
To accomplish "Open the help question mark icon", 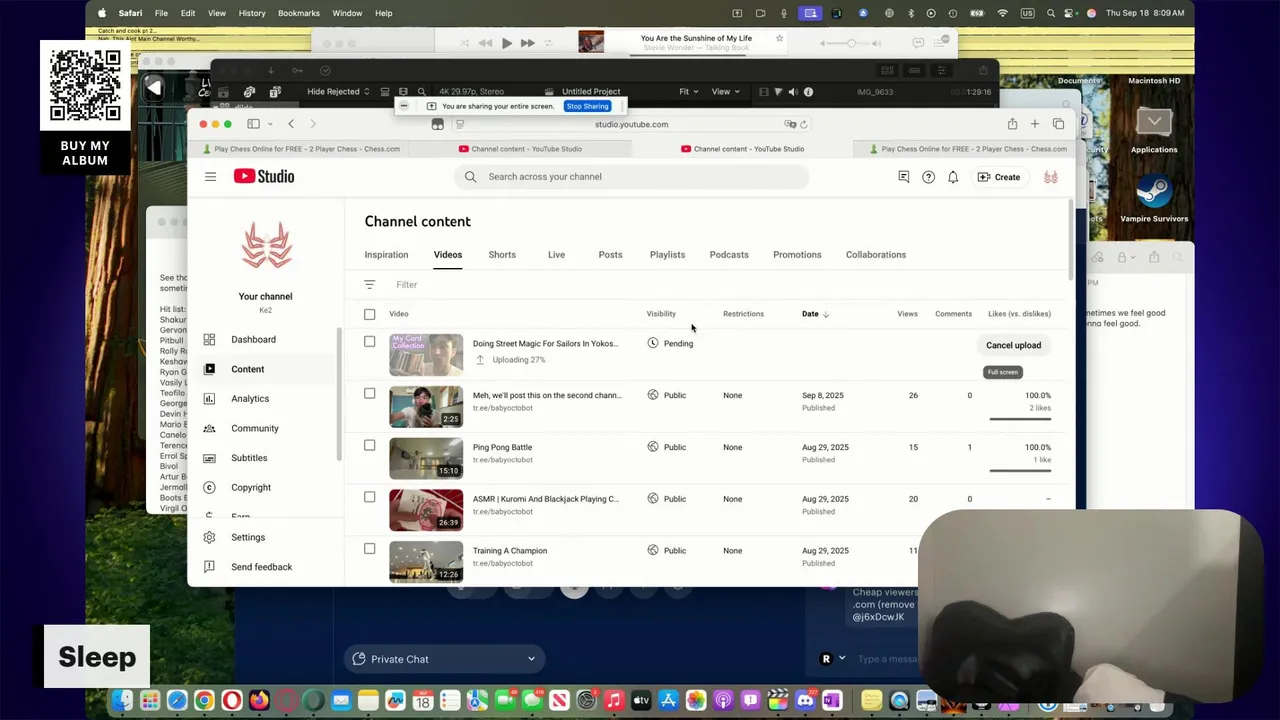I will (928, 177).
